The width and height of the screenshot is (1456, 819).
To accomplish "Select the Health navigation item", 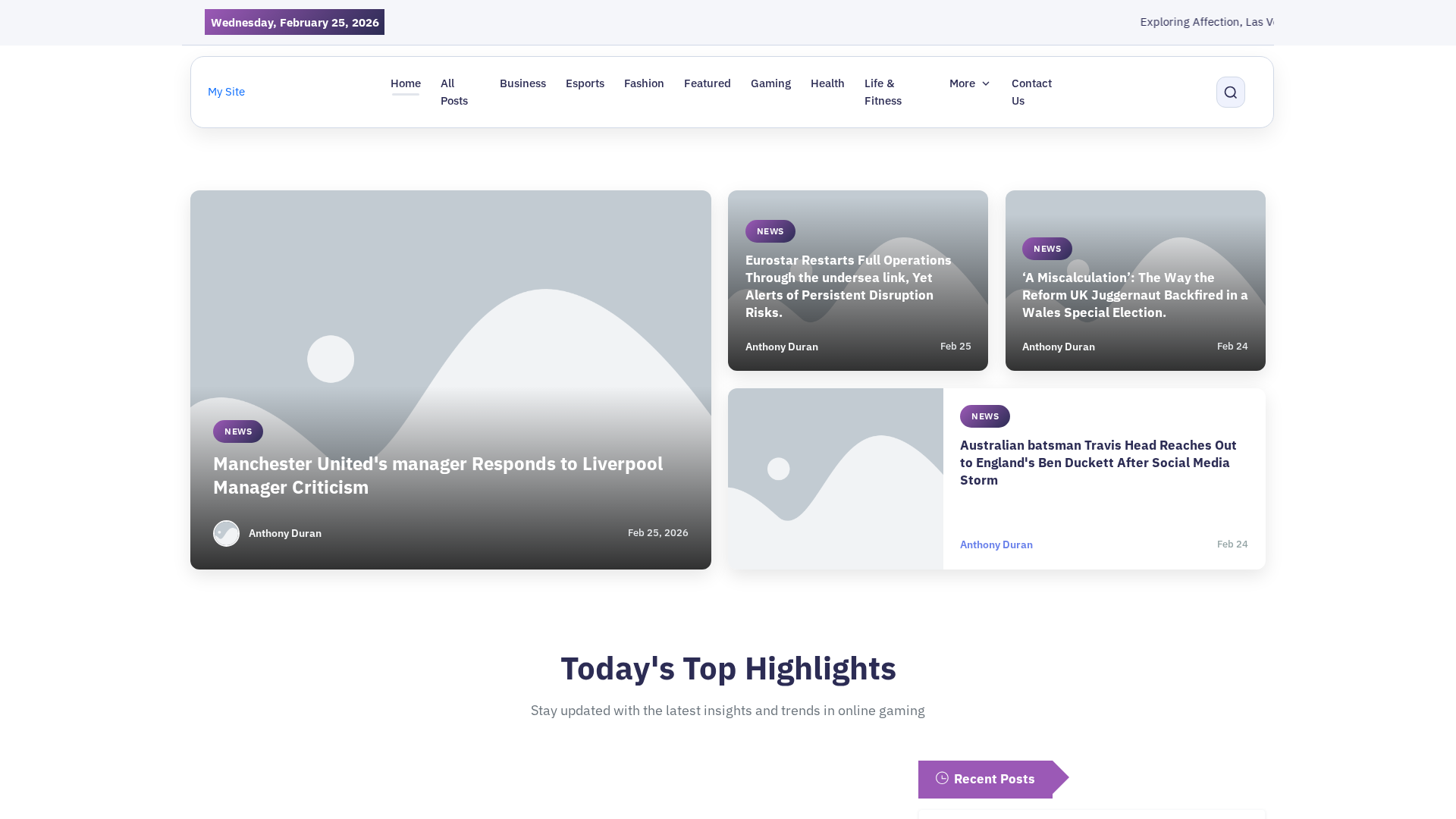I will point(827,83).
